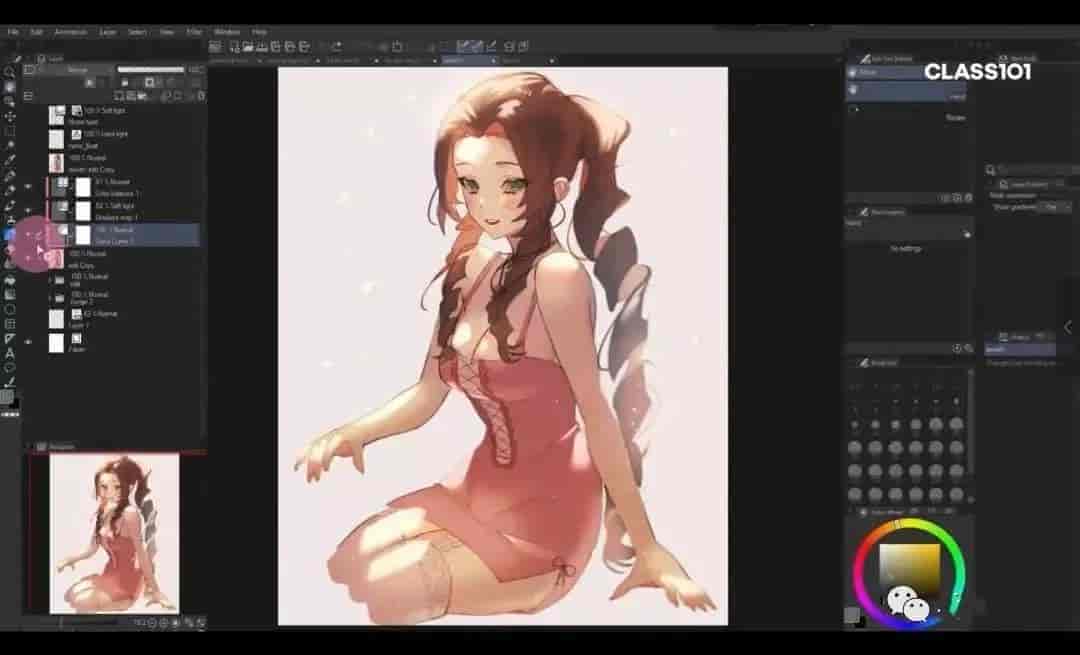
Task: Open the Show gradient dropdown
Action: [1056, 207]
